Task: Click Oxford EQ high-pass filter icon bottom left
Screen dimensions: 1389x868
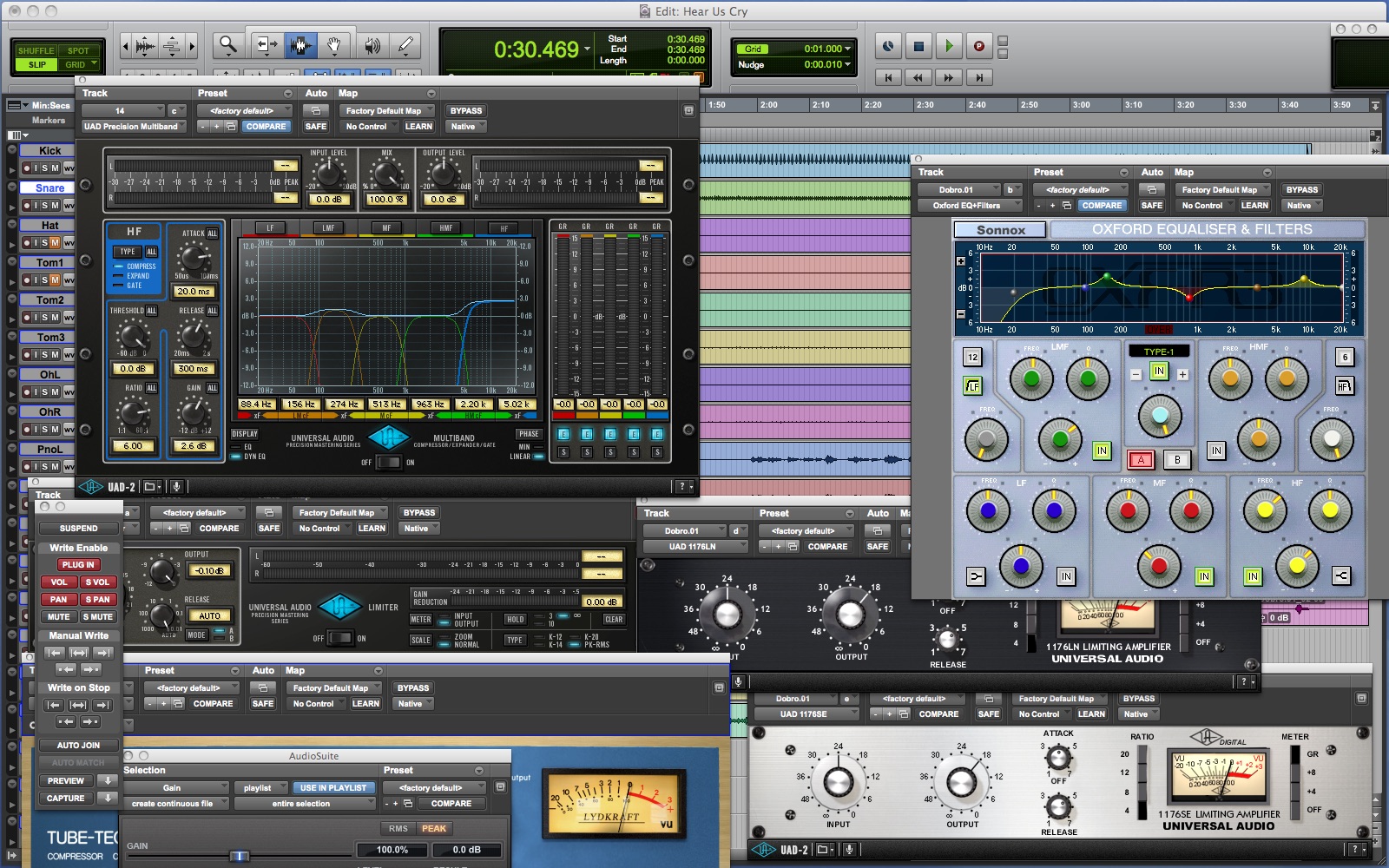Action: tap(976, 575)
